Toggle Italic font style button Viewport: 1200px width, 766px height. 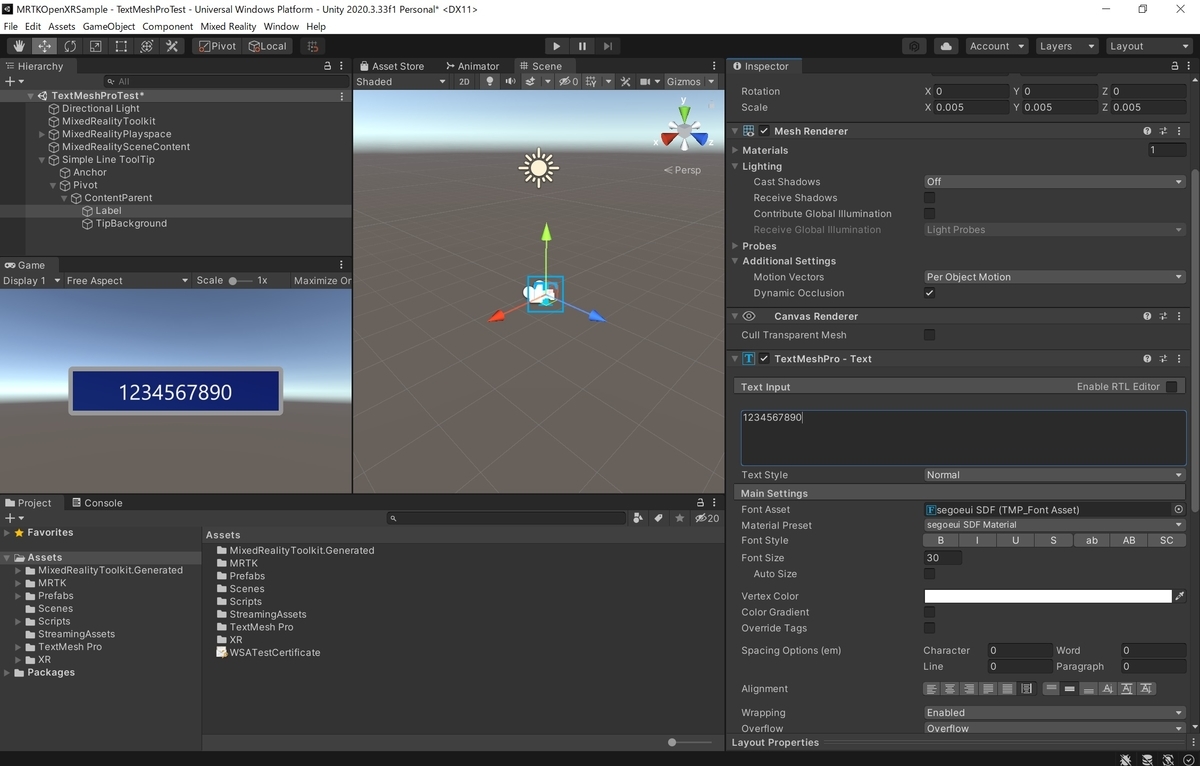[x=977, y=541]
